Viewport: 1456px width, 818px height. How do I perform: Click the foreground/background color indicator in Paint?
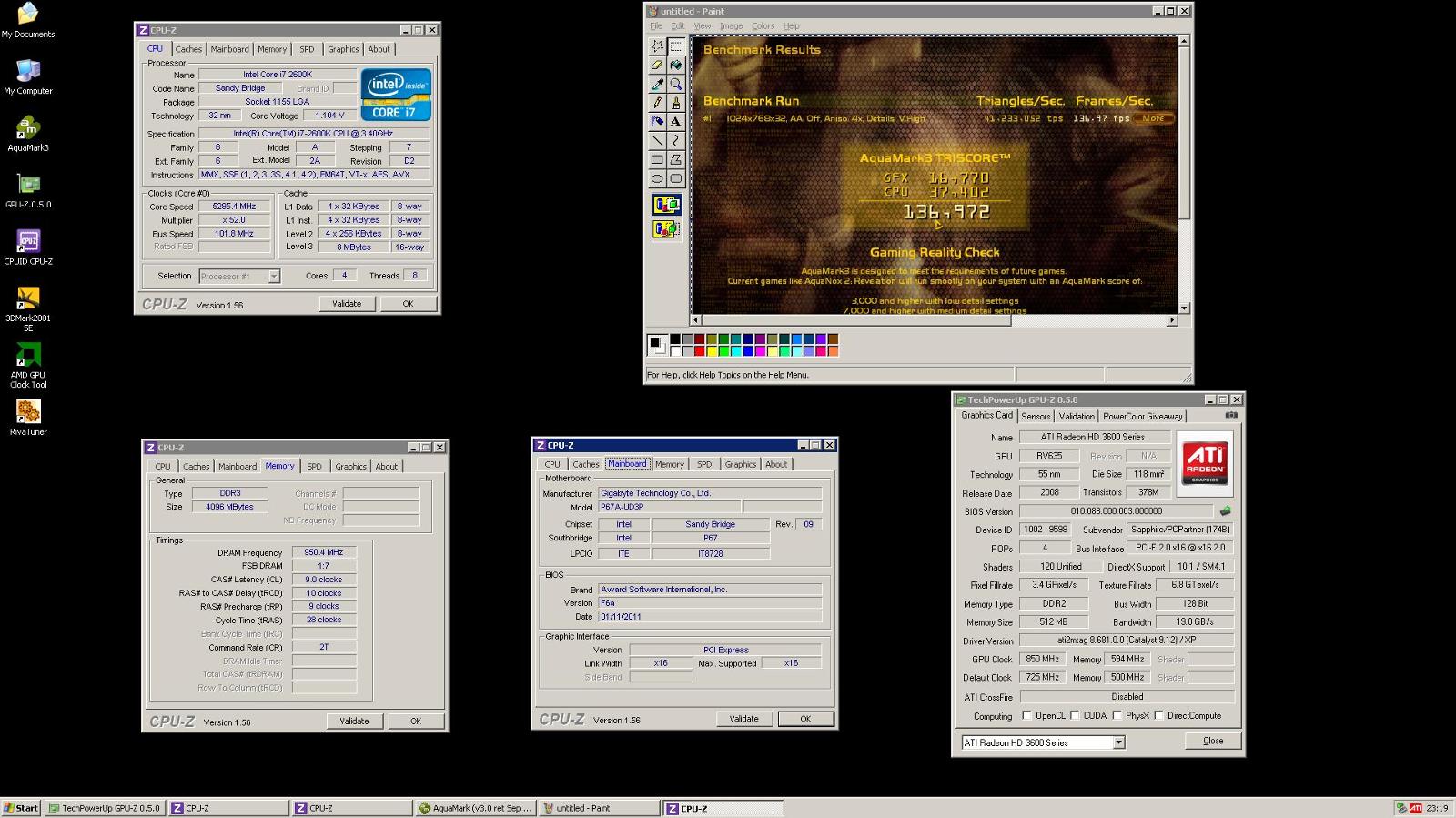click(657, 345)
